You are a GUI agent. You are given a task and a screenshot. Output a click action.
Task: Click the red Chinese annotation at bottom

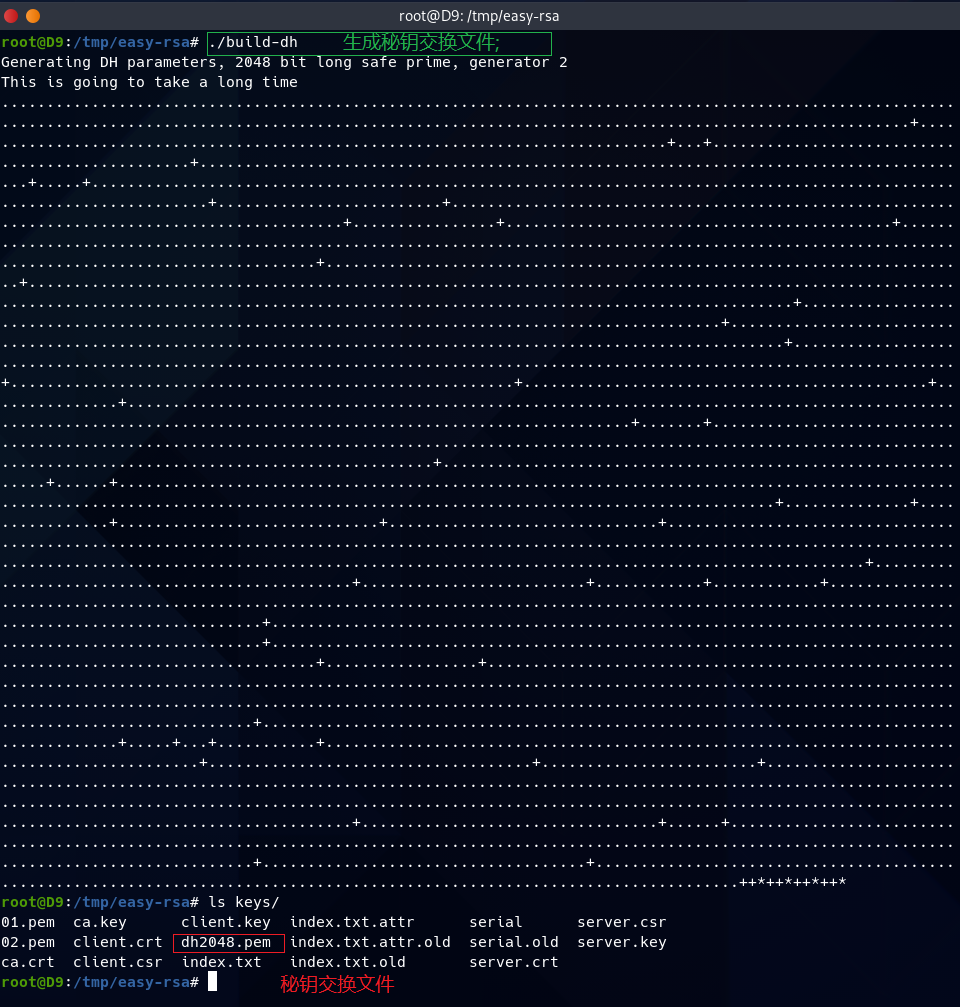point(337,984)
